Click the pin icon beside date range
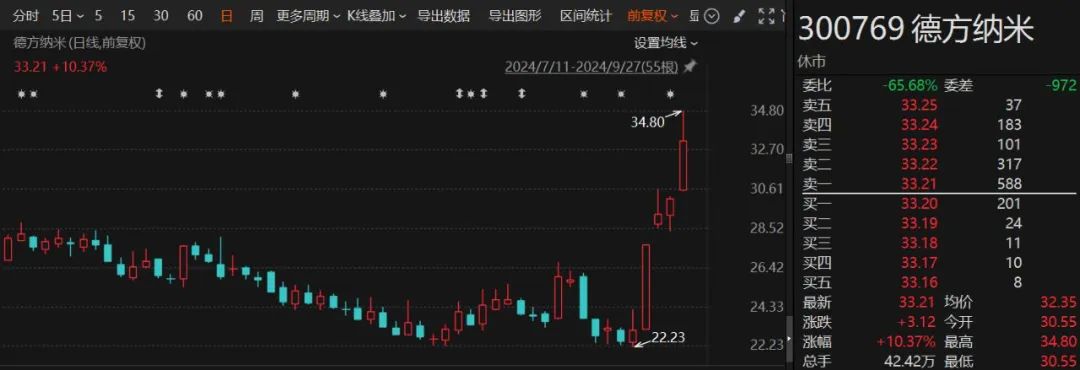 click(x=689, y=67)
